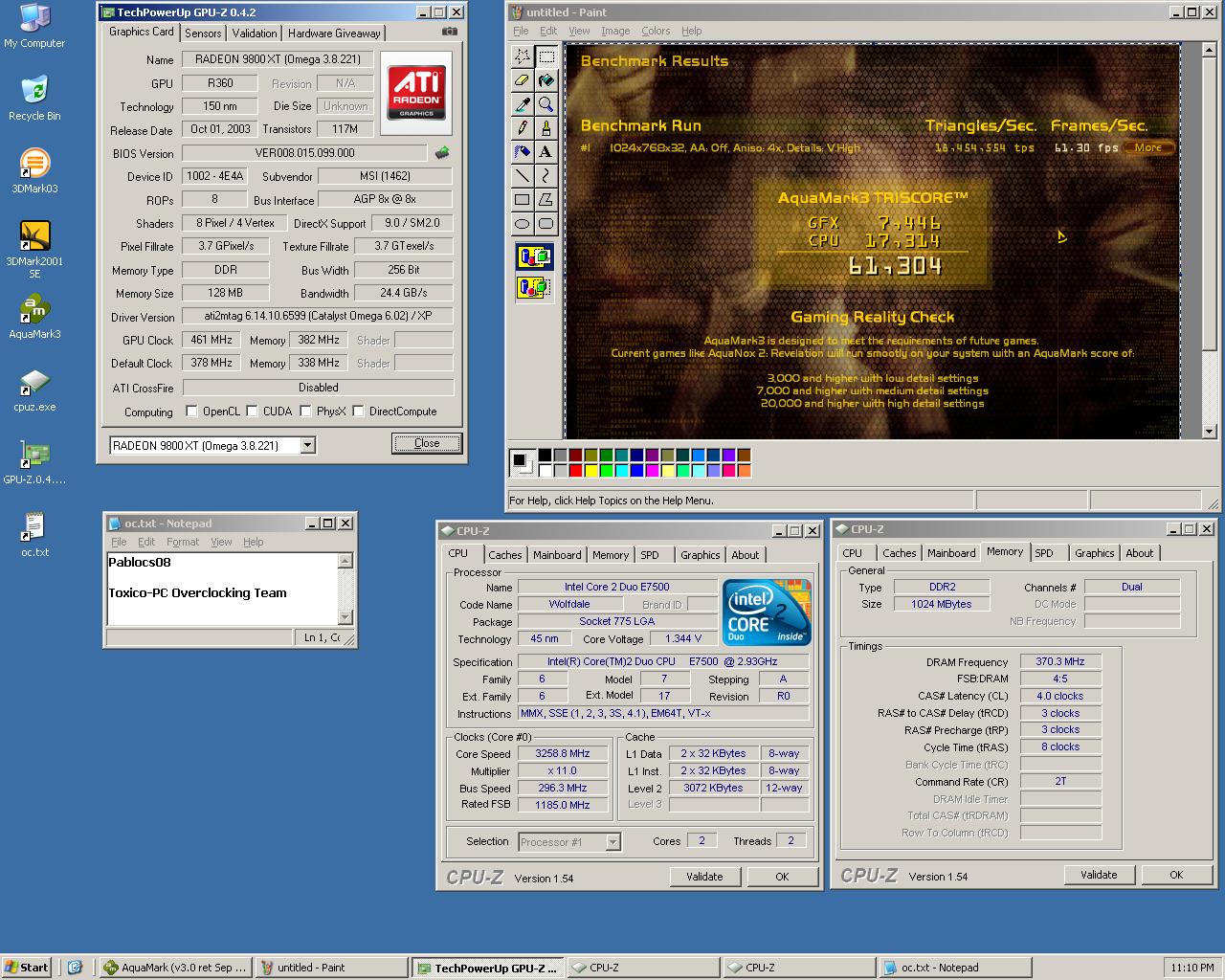Choose the Line tool in Paint
Screen dimensions: 1225x980
522,176
